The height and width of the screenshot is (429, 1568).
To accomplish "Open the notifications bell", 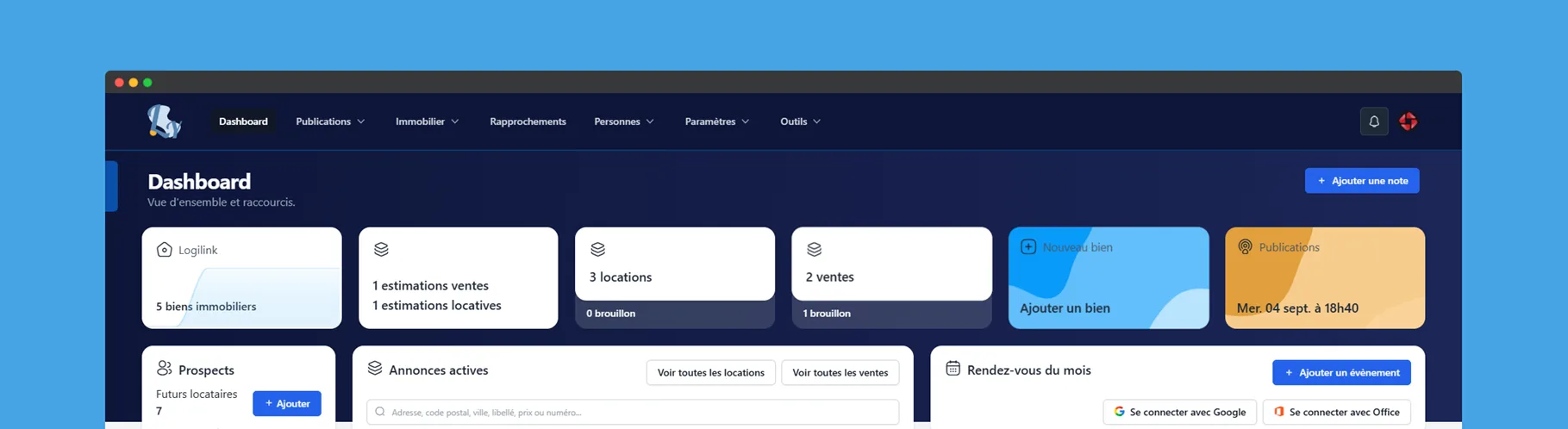I will pyautogui.click(x=1374, y=121).
